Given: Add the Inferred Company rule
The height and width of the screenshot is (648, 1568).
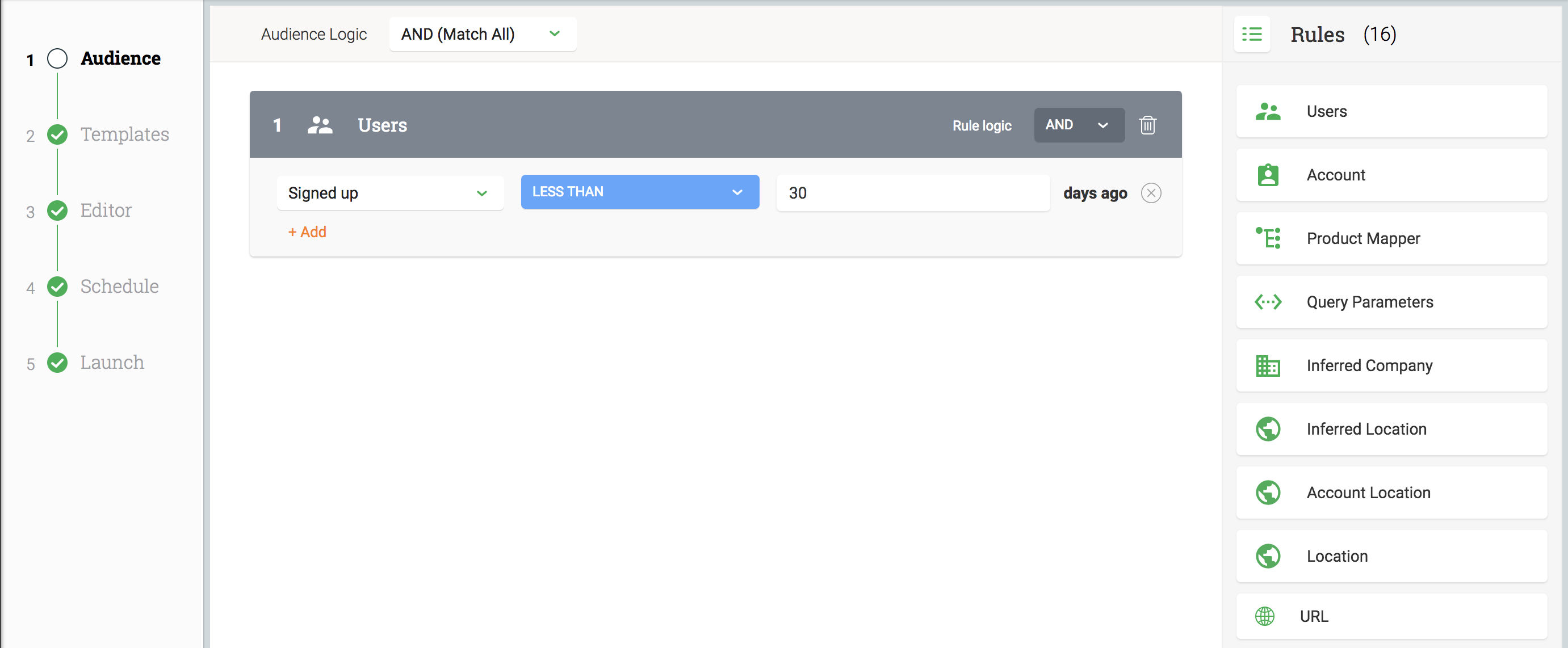Looking at the screenshot, I should pyautogui.click(x=1391, y=365).
